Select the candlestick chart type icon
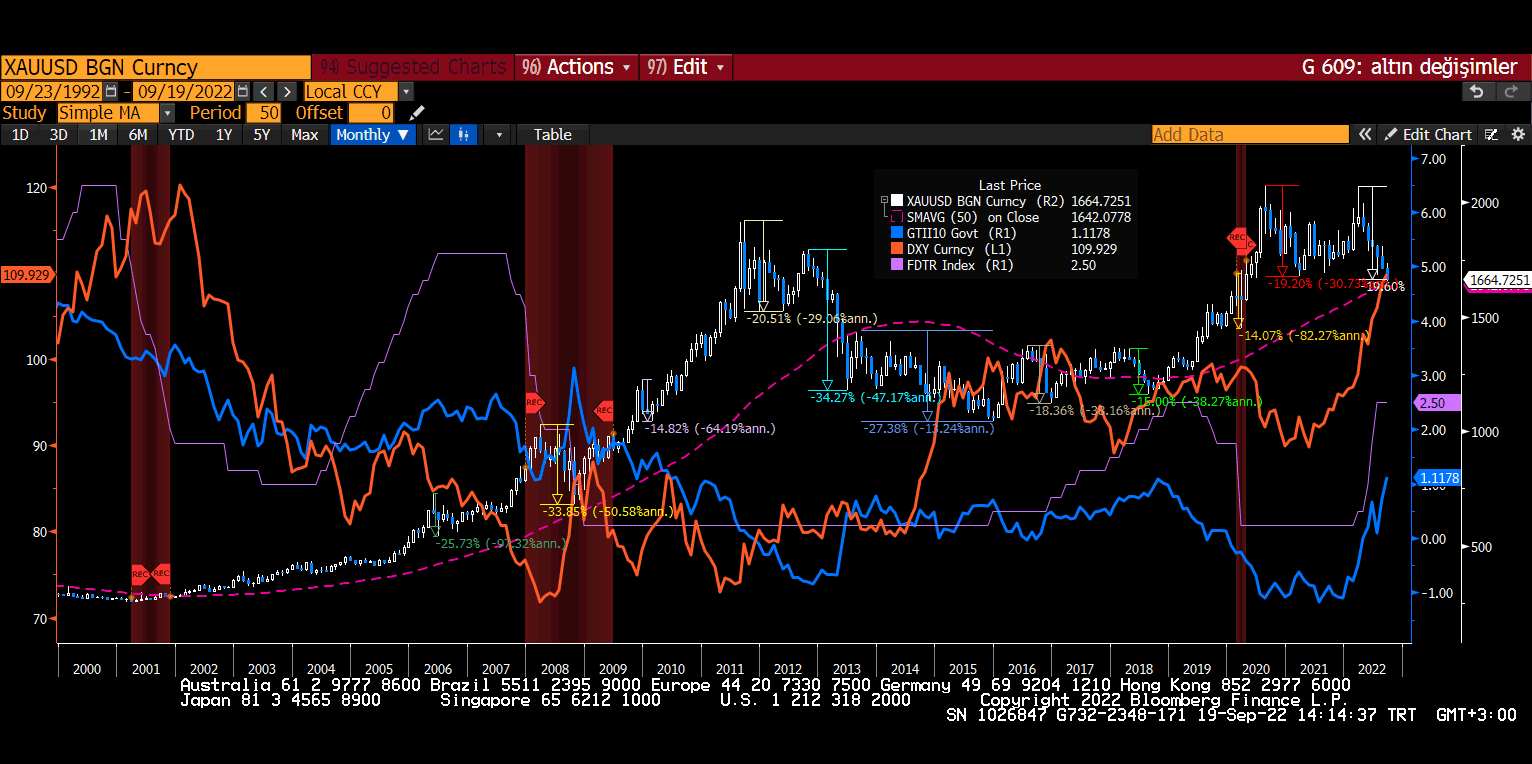The image size is (1532, 764). click(463, 134)
